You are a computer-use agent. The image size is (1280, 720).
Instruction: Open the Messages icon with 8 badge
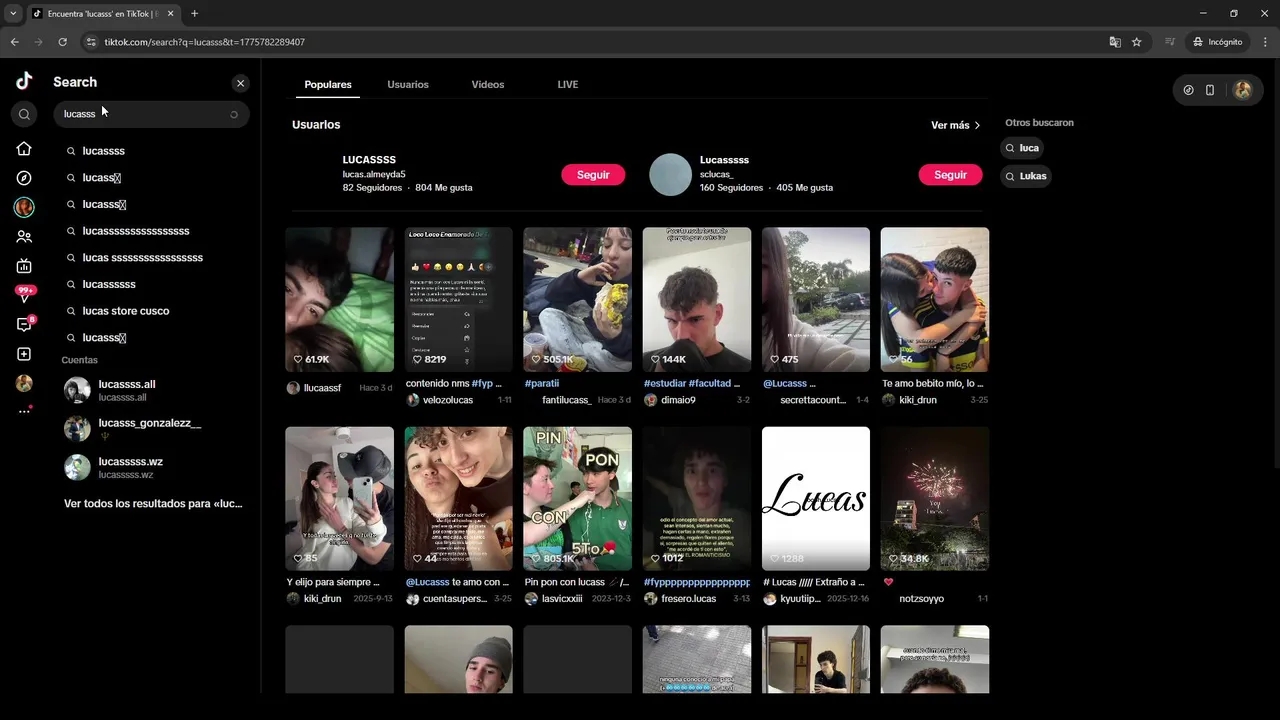pos(24,324)
